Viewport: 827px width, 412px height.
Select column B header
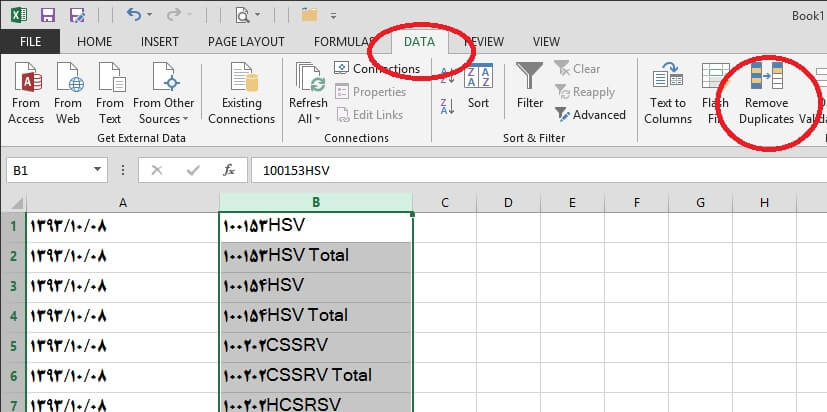tap(315, 203)
